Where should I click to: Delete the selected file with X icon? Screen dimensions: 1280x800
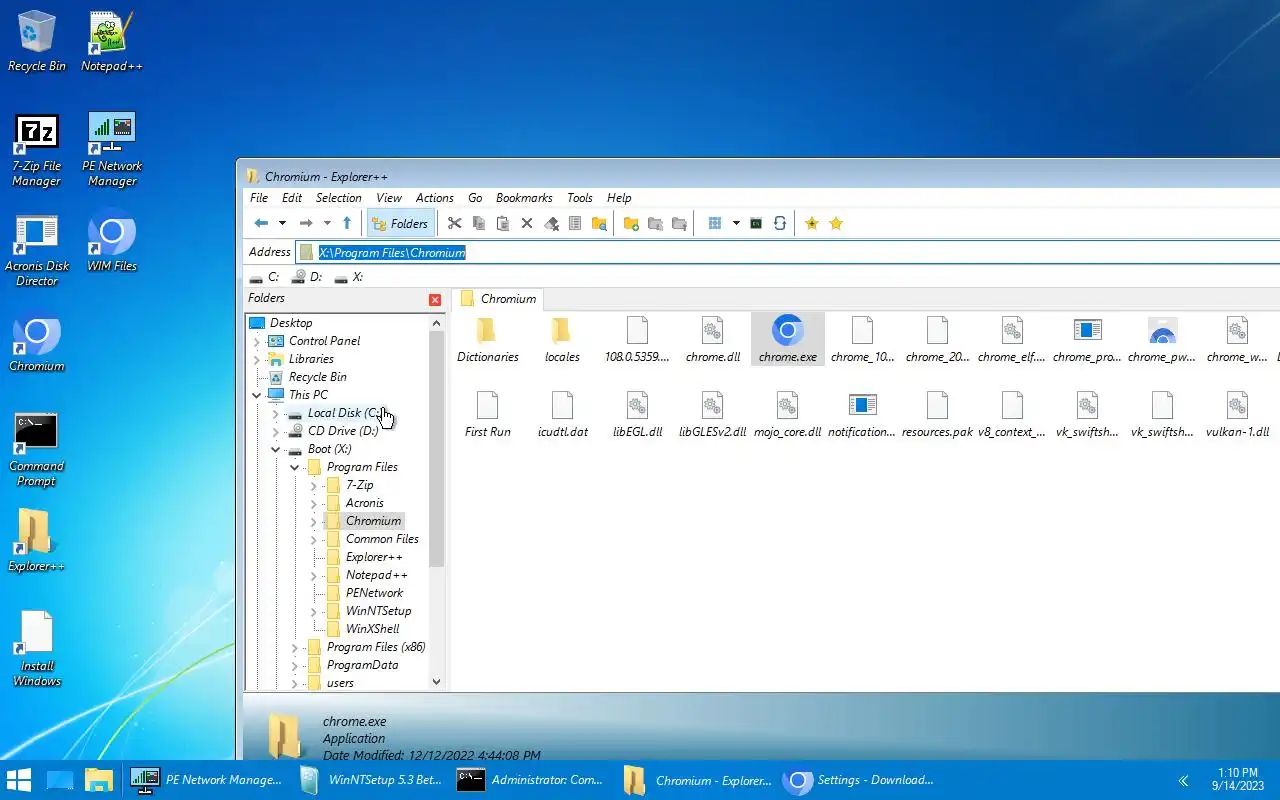pyautogui.click(x=527, y=223)
